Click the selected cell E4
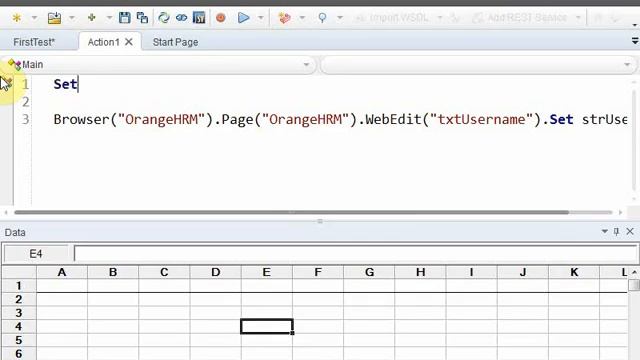 coord(267,327)
